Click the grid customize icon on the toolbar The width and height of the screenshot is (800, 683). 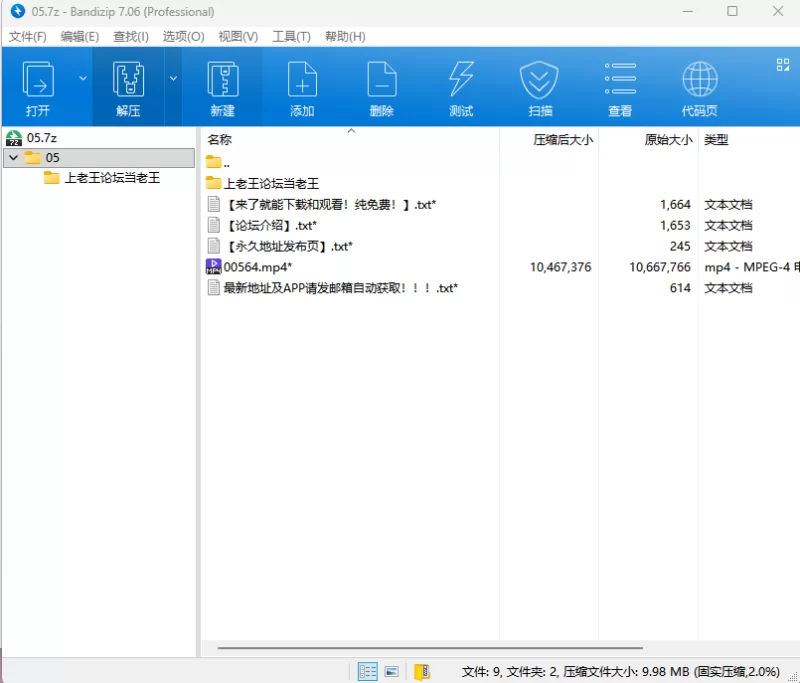(x=783, y=64)
